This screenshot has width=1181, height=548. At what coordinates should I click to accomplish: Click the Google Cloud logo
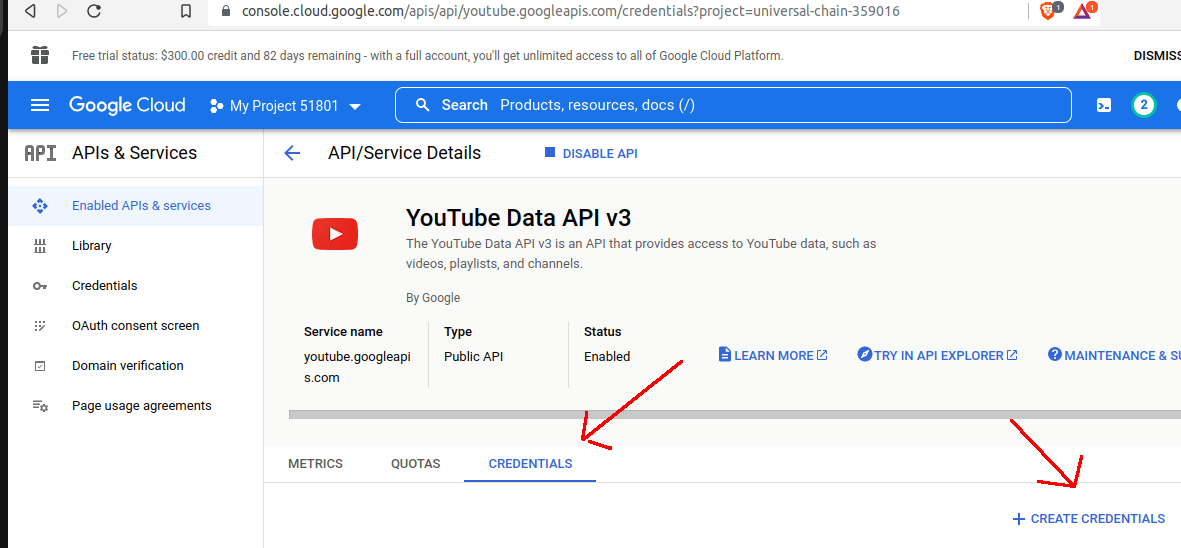click(x=127, y=105)
